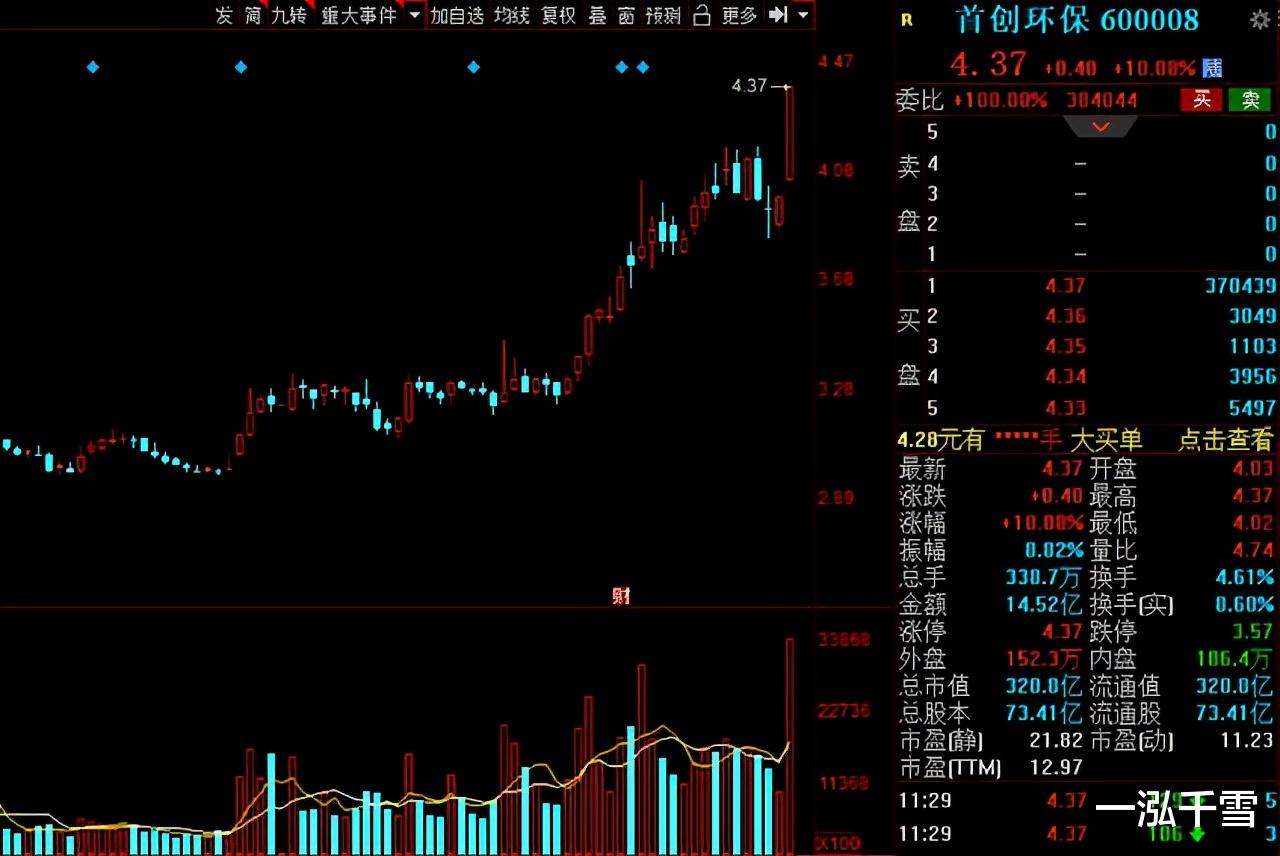This screenshot has width=1280, height=856.
Task: Select the buy level 3 price 4.35
Action: 1065,346
